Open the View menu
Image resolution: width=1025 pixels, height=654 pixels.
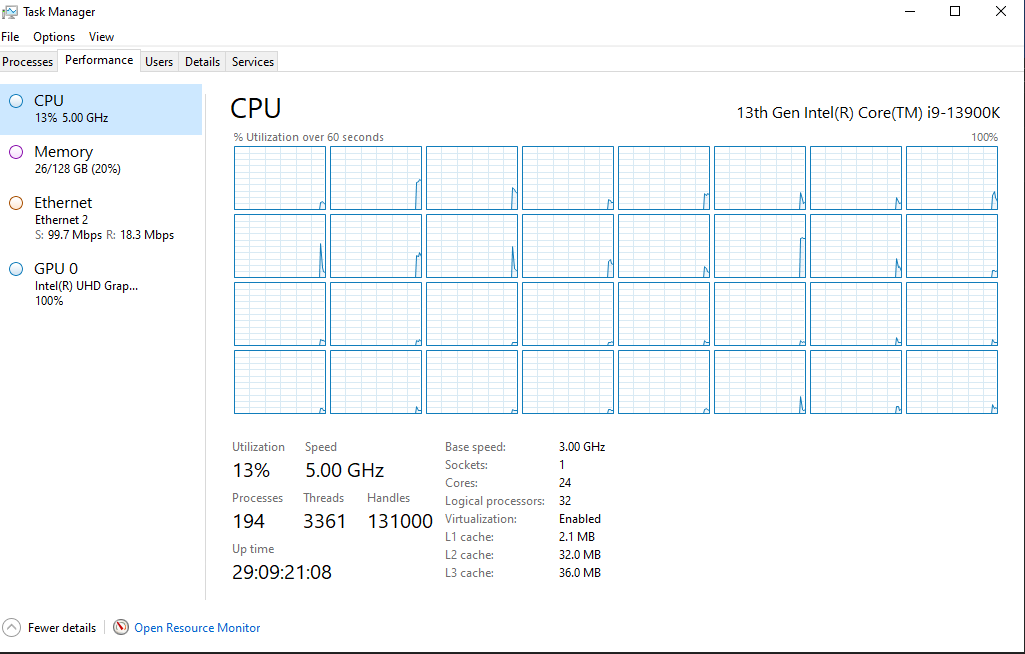tap(101, 37)
